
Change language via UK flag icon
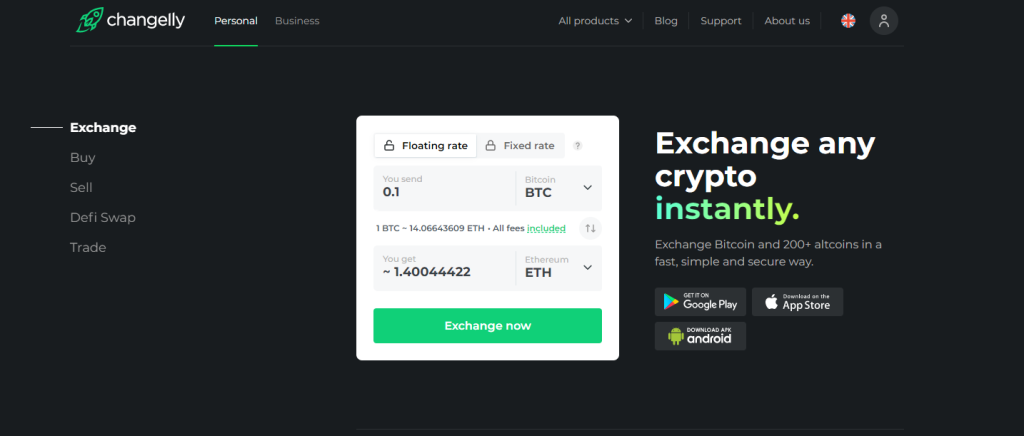[848, 21]
